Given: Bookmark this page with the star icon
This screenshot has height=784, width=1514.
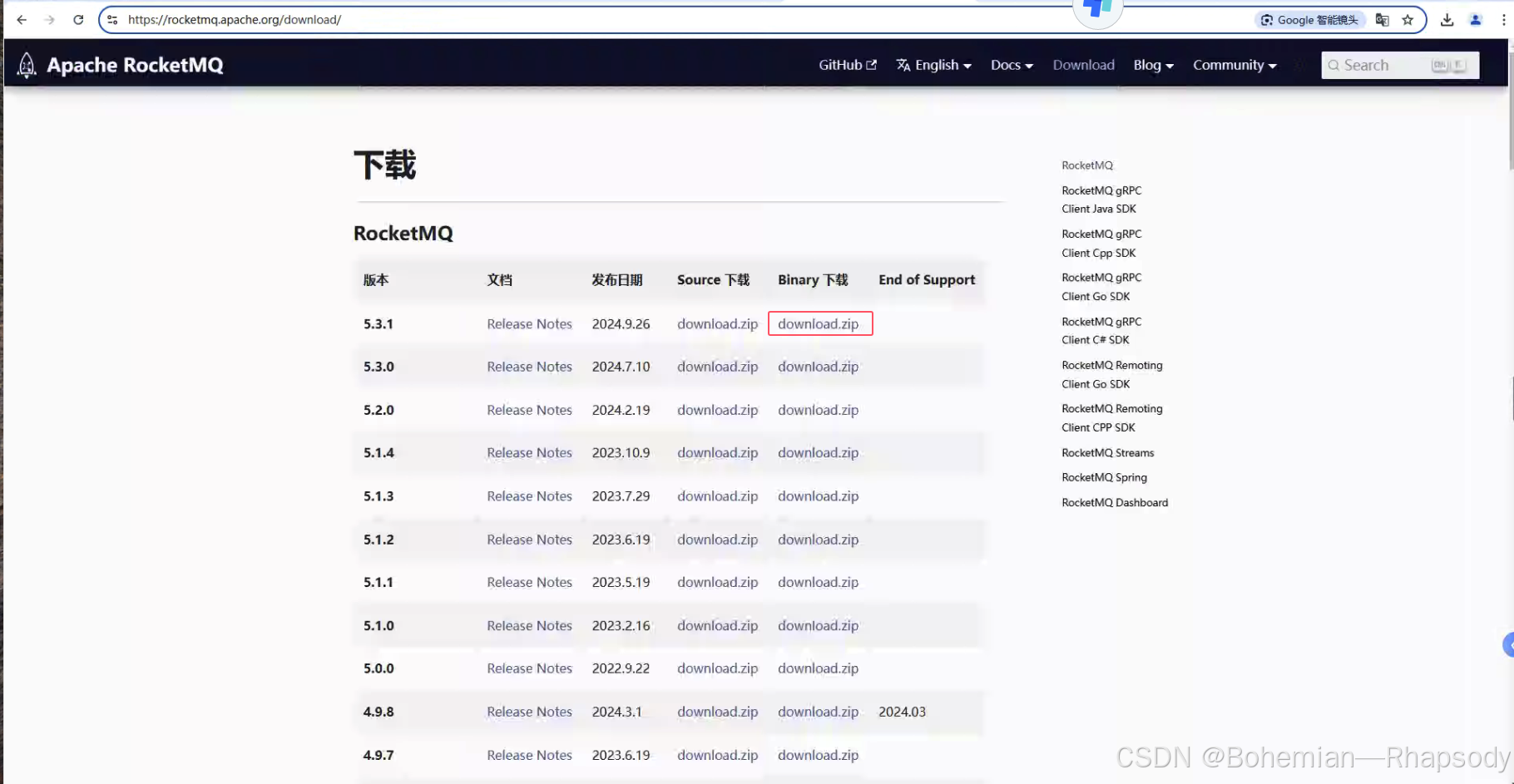Looking at the screenshot, I should (x=1406, y=19).
